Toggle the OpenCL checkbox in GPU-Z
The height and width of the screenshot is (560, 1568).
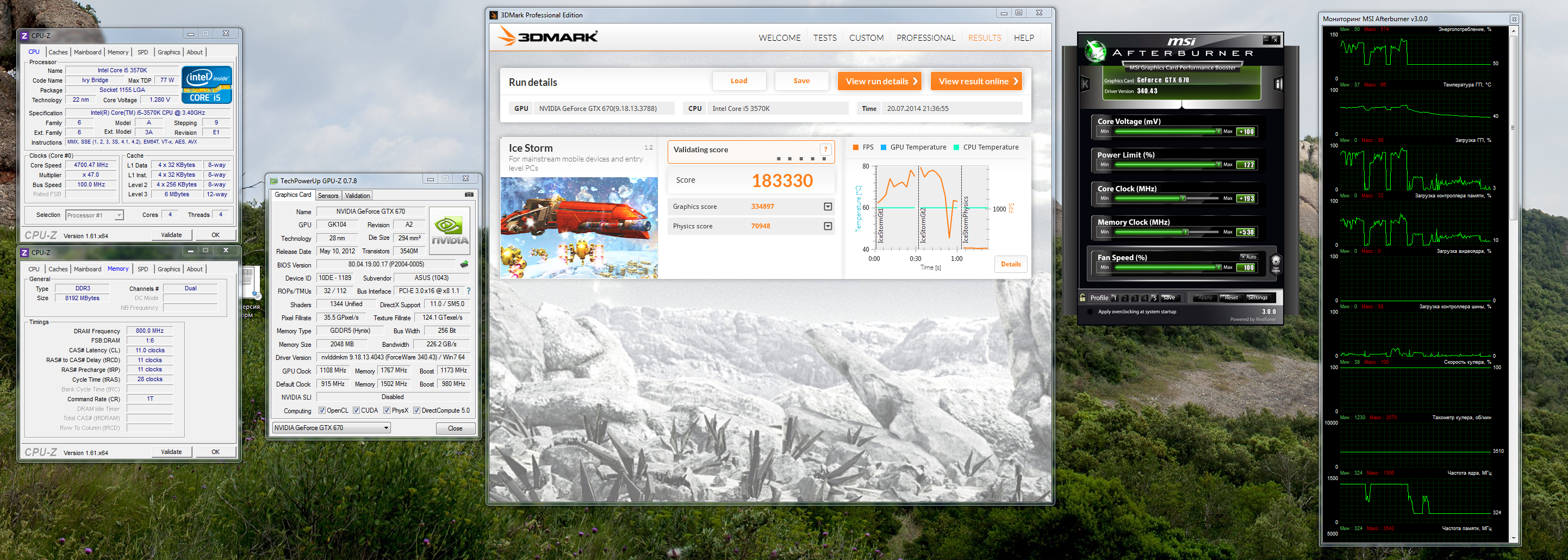(x=322, y=410)
